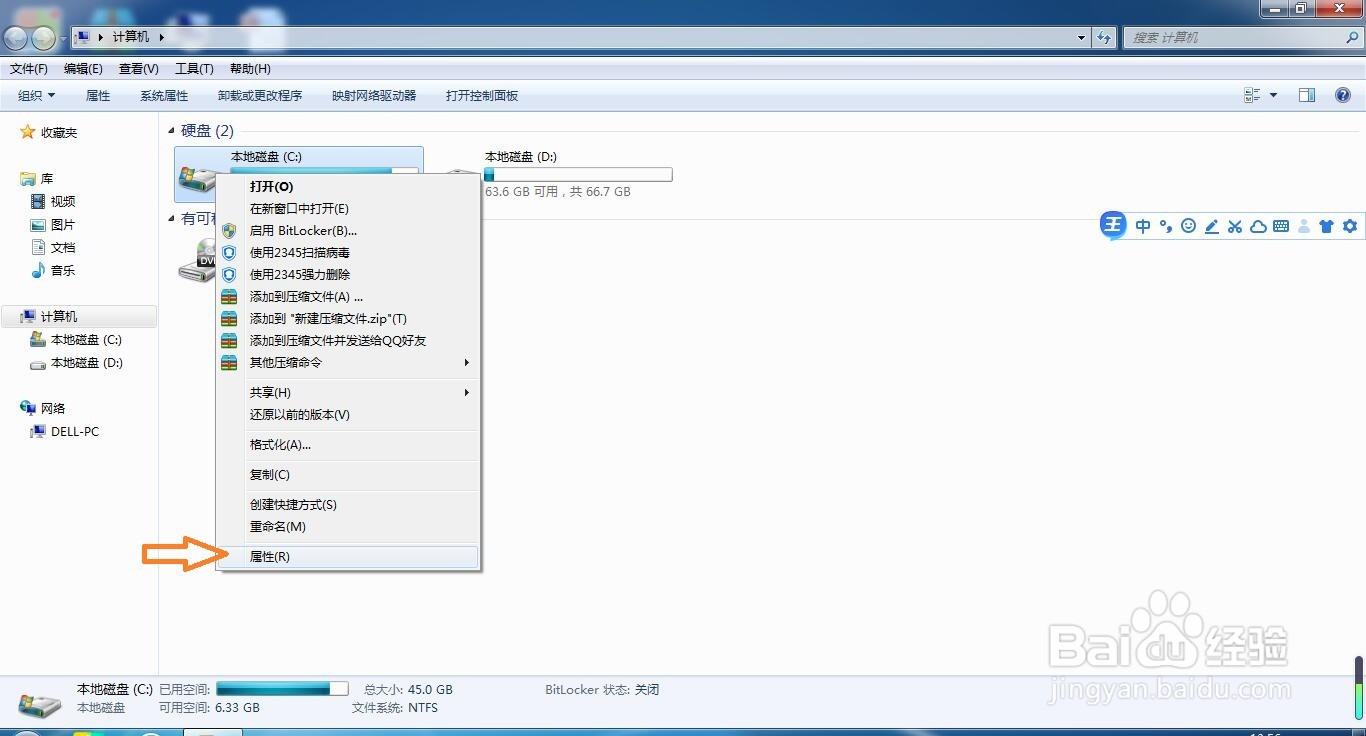1366x736 pixels.
Task: Open IME settings gear
Action: click(1350, 226)
